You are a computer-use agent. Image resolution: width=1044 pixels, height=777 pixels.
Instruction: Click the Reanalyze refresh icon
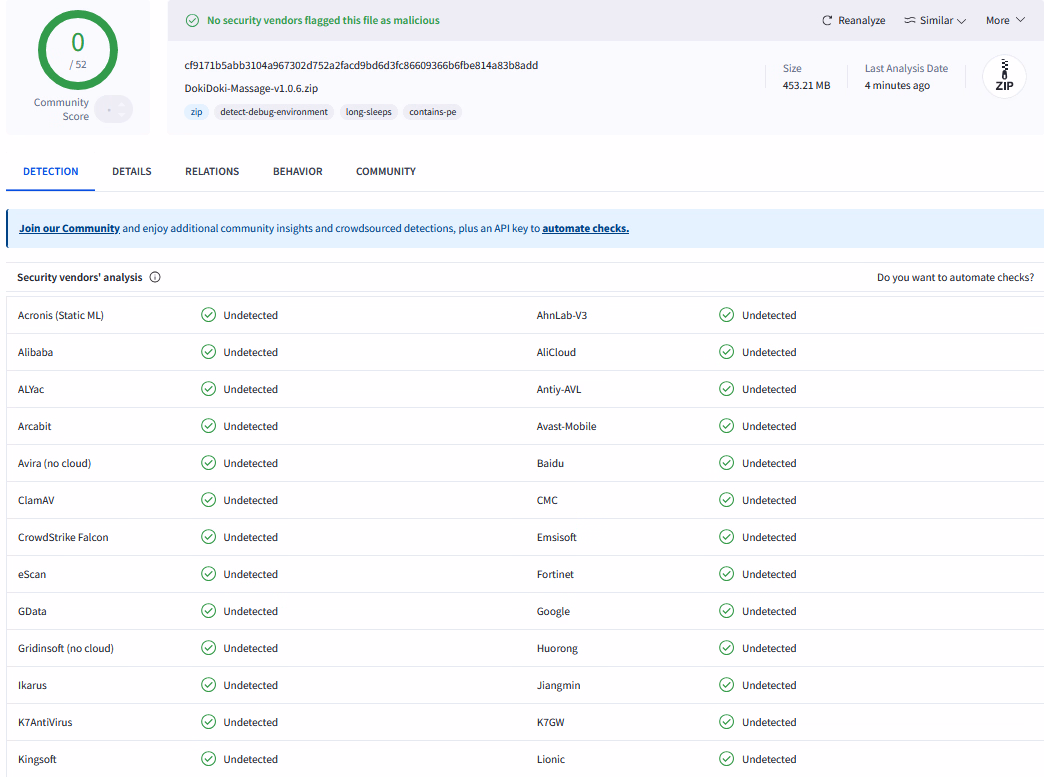[x=826, y=21]
